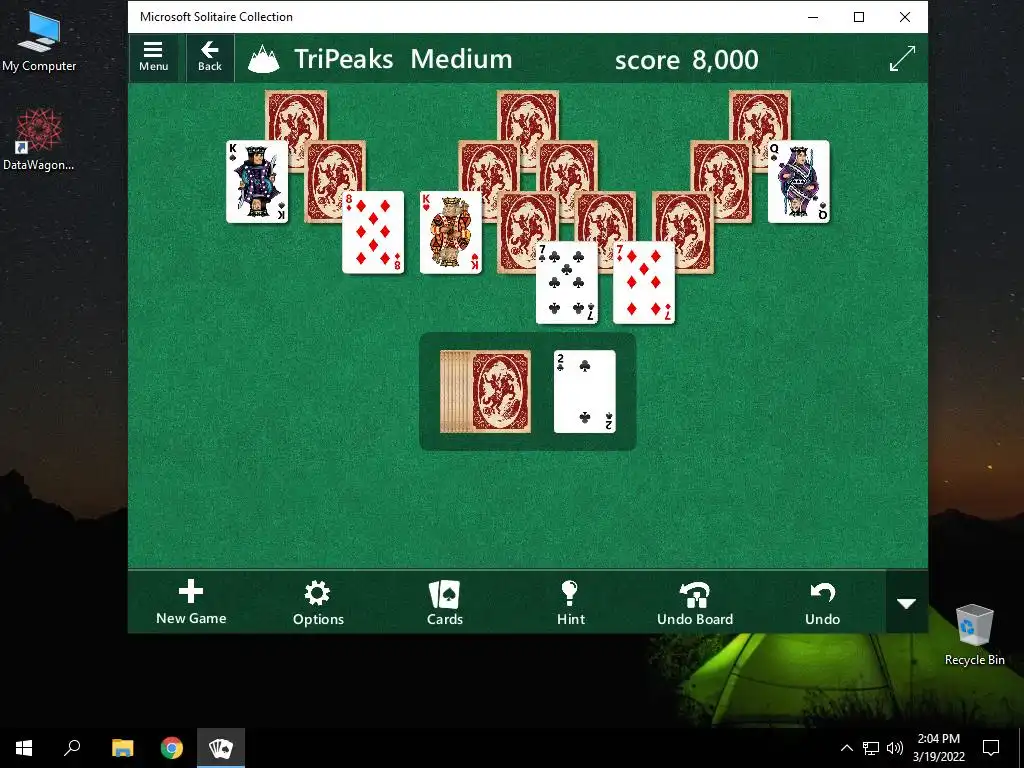Select the 7 of diamonds card
This screenshot has height=768, width=1024.
644,282
